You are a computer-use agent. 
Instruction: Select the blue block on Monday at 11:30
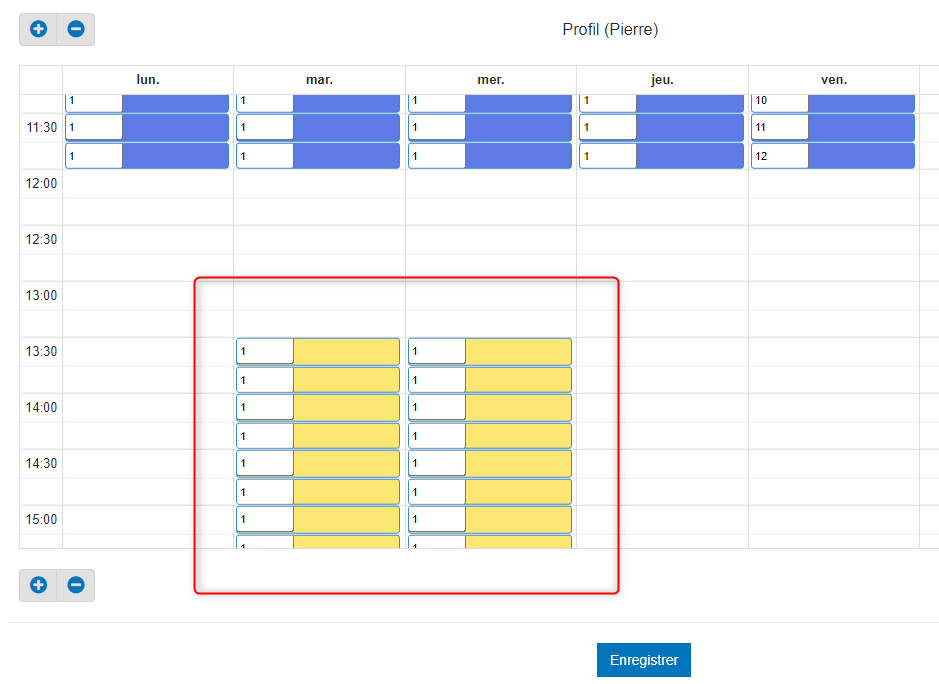click(x=175, y=127)
